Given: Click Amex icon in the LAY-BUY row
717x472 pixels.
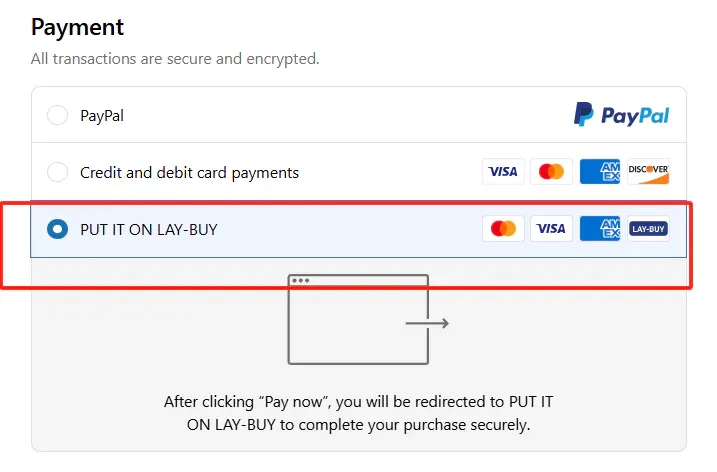Looking at the screenshot, I should click(600, 229).
